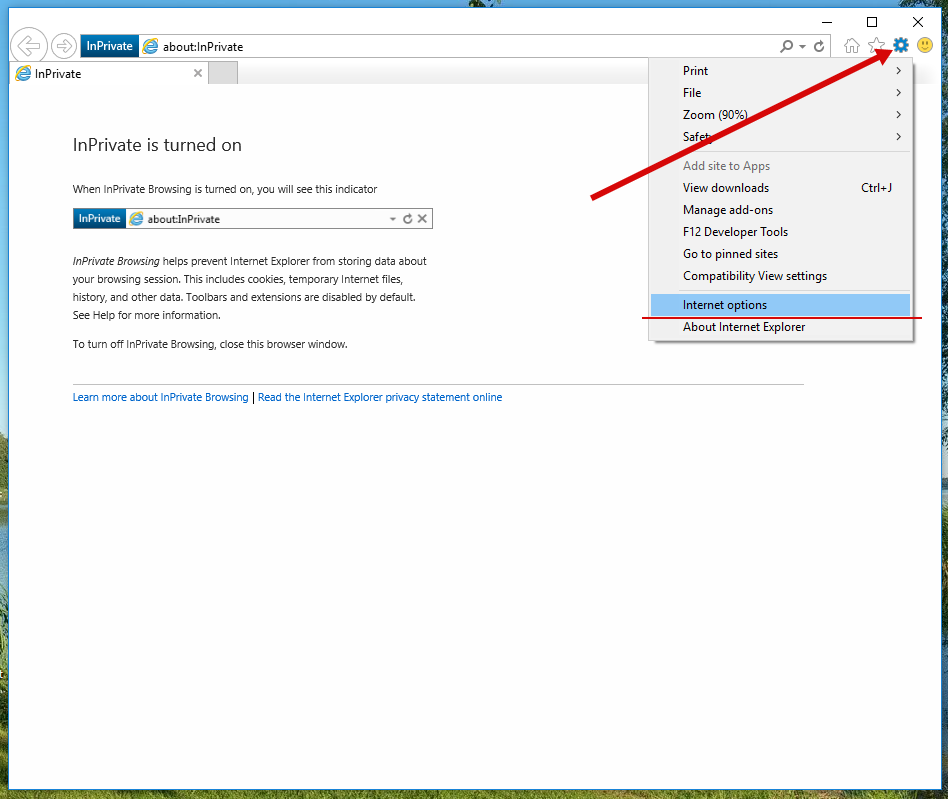Click the Tools gear icon
This screenshot has height=799, width=948.
[901, 45]
